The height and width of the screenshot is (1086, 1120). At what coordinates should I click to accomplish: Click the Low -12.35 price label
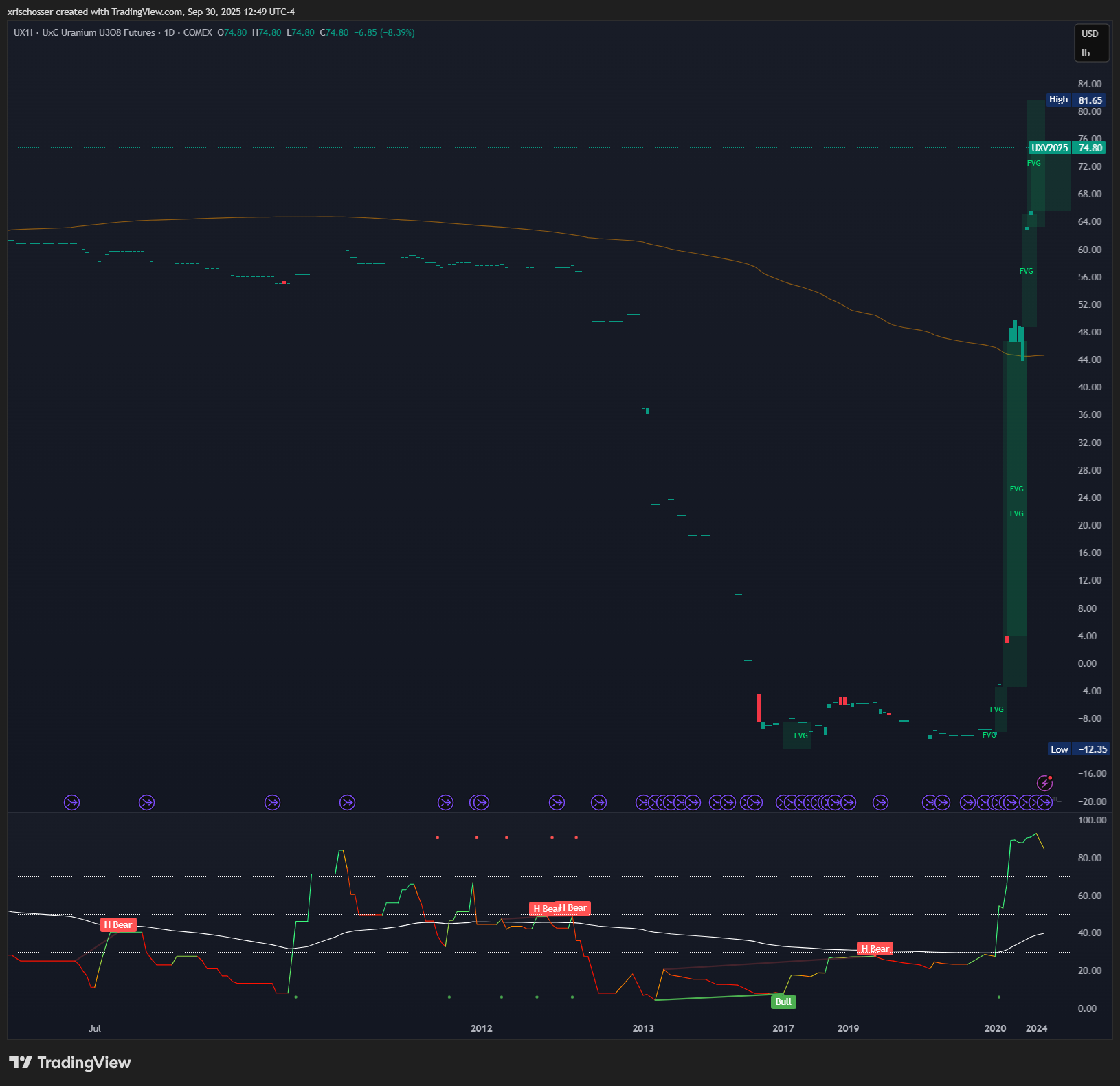pos(1079,749)
